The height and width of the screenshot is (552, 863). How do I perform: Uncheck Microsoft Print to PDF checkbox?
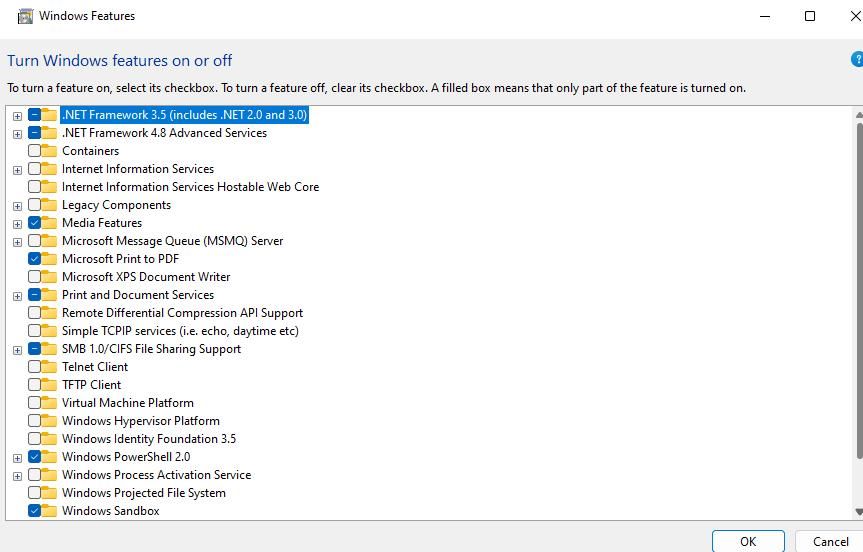(x=34, y=259)
